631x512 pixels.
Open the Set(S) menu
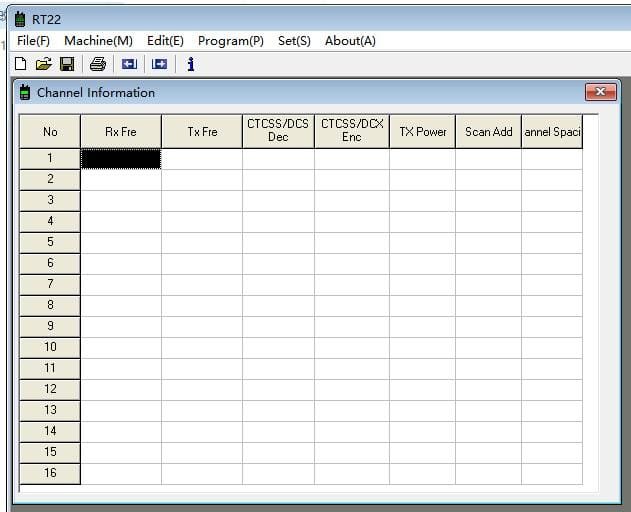(294, 41)
